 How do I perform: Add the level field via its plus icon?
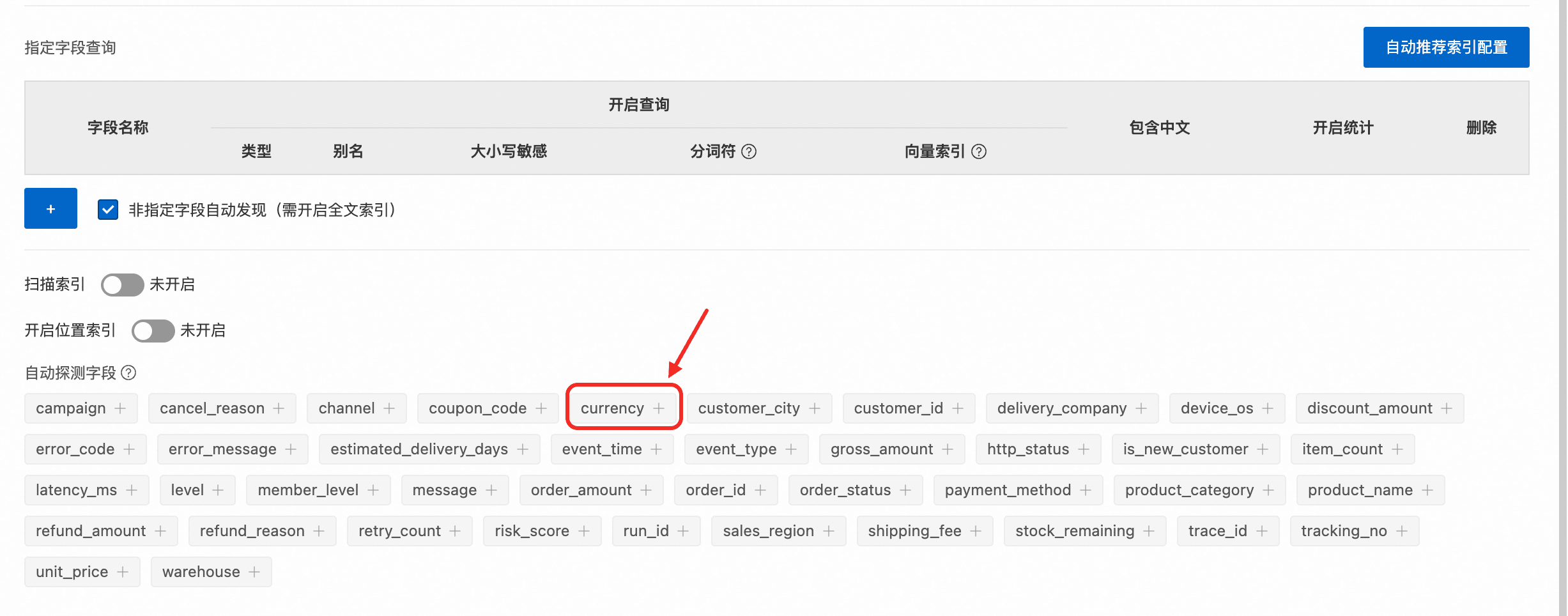tap(218, 490)
